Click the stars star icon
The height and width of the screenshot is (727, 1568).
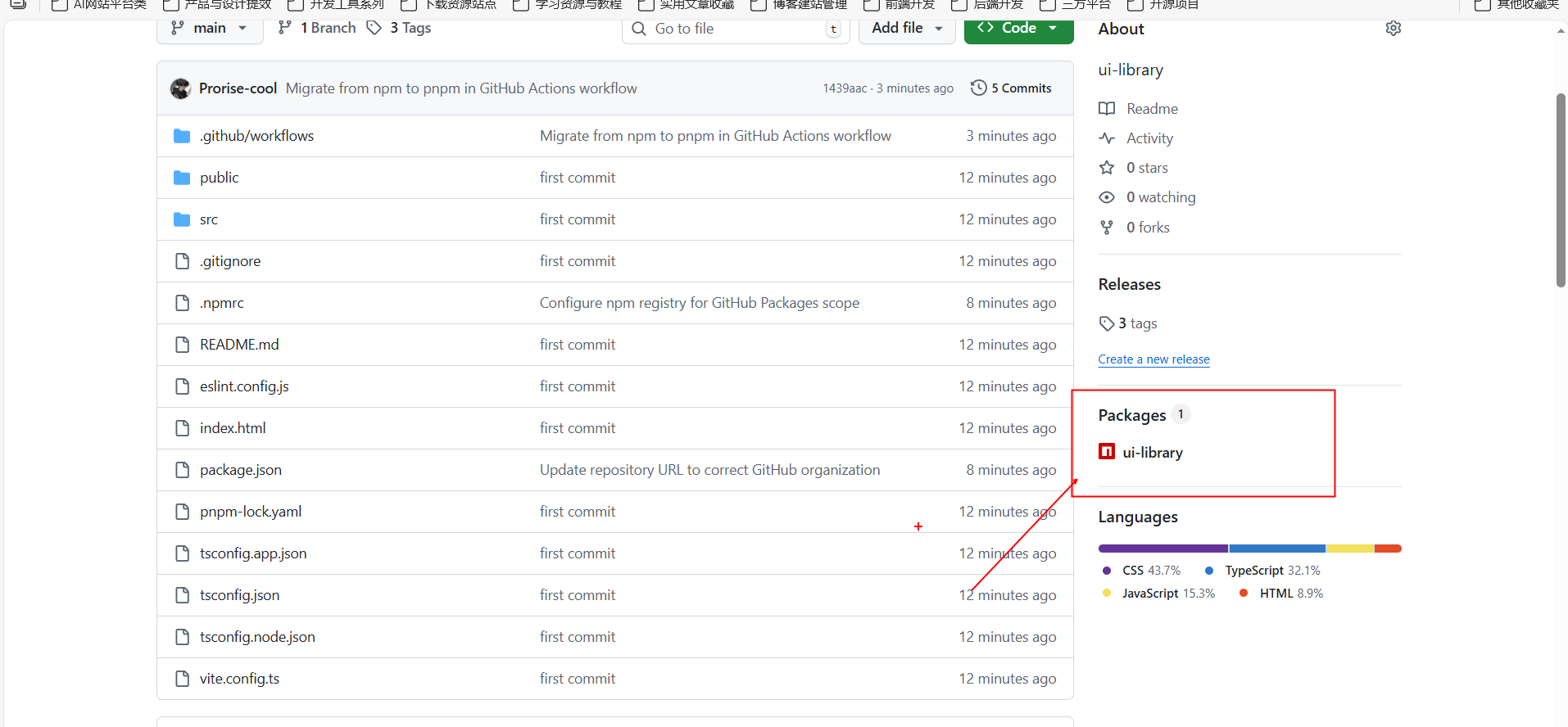(x=1107, y=168)
